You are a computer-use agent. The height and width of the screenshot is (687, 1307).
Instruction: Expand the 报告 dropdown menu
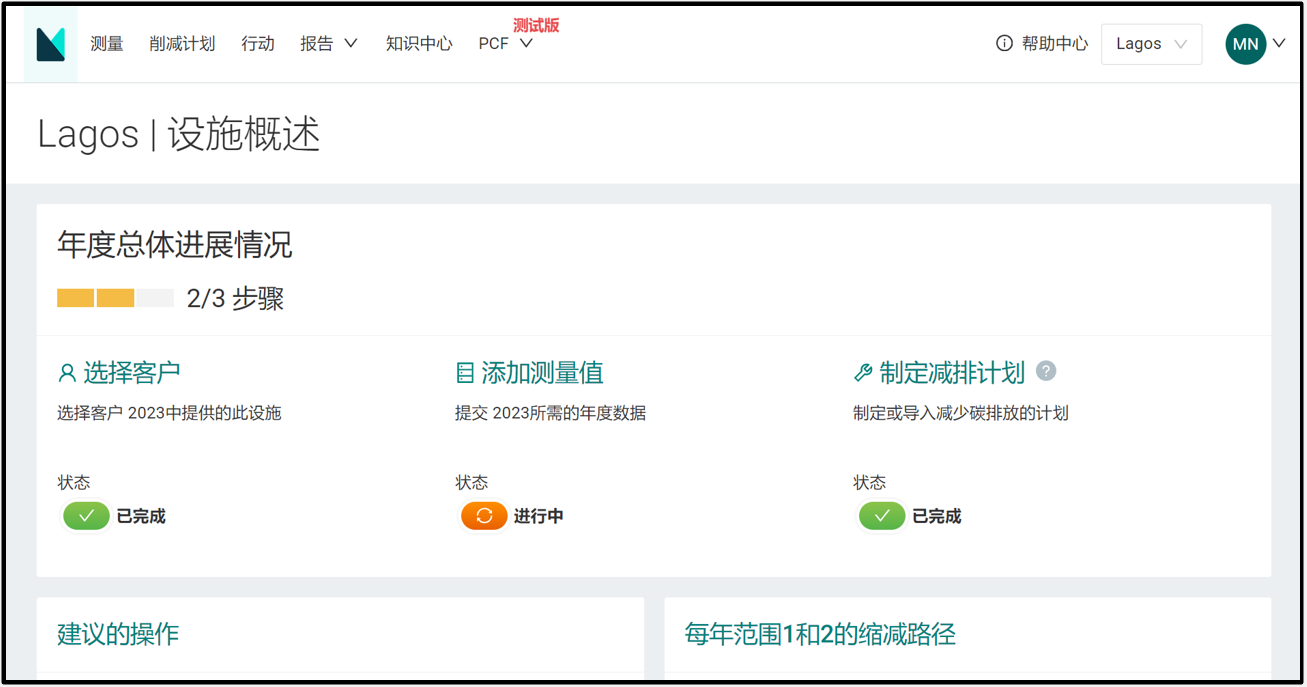point(329,44)
